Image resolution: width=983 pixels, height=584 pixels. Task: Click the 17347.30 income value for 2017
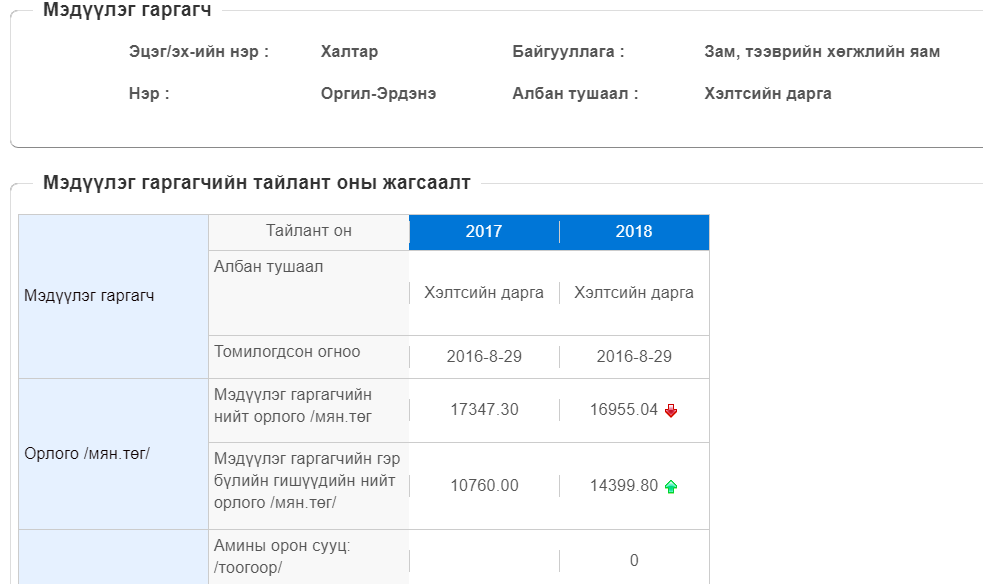484,410
